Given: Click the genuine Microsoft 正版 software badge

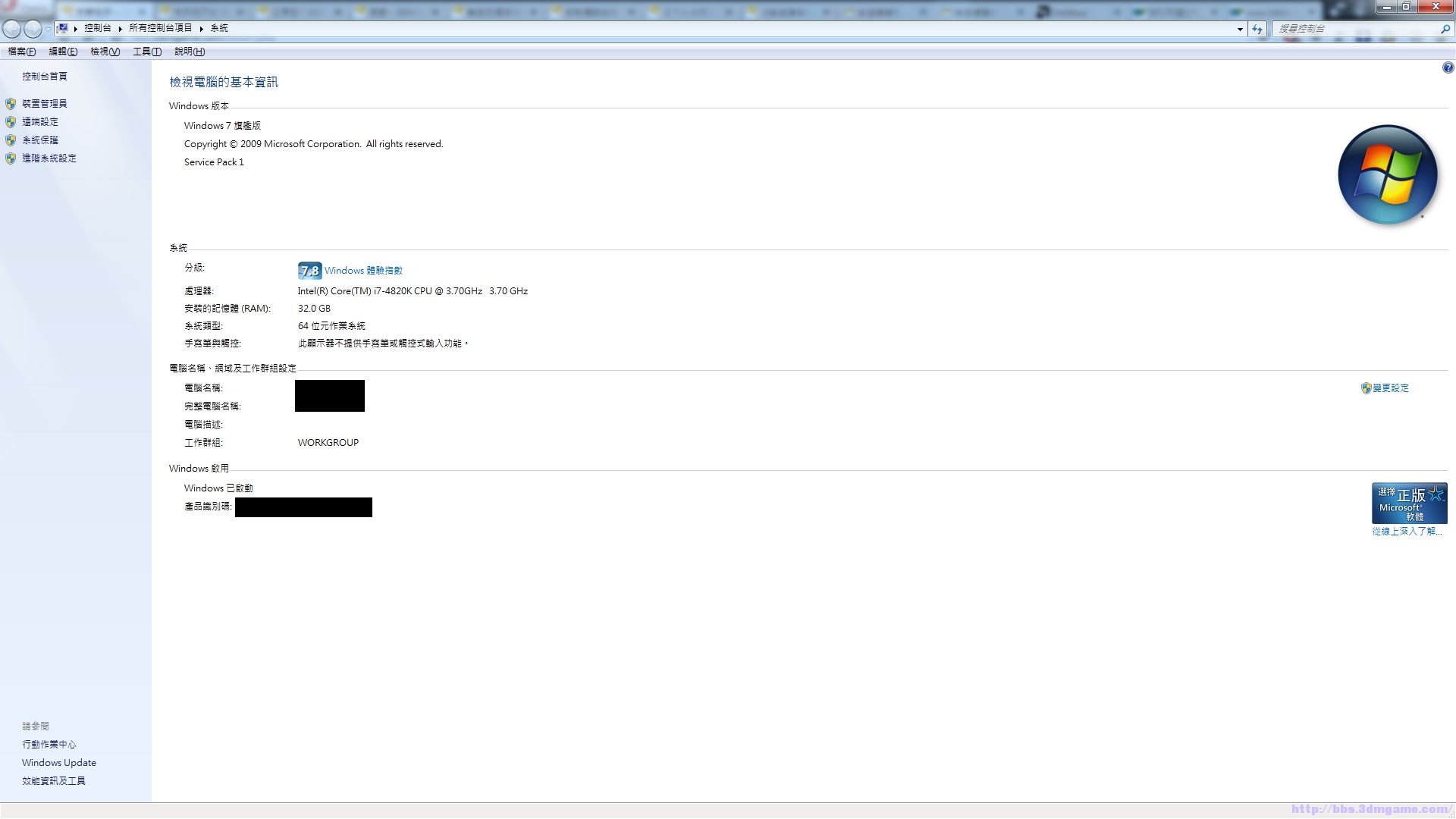Looking at the screenshot, I should click(x=1409, y=503).
